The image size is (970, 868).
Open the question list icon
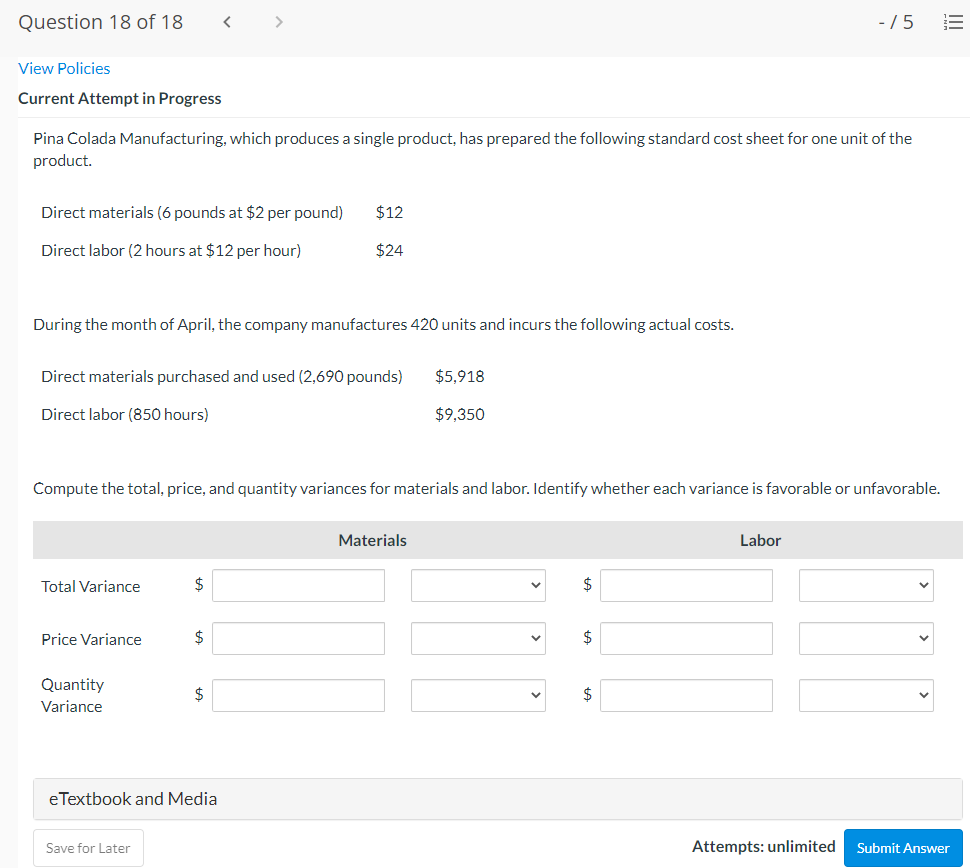click(x=952, y=21)
